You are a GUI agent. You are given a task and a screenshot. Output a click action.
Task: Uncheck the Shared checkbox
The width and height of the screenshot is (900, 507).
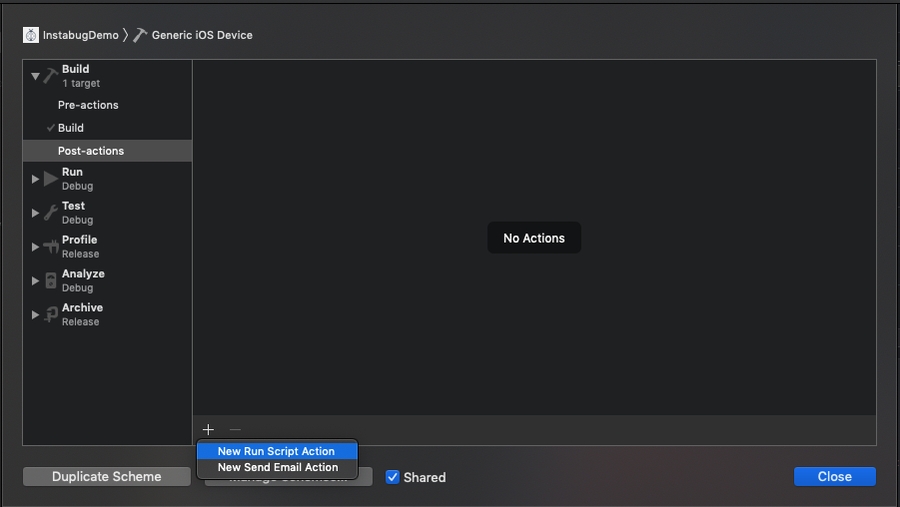point(393,477)
